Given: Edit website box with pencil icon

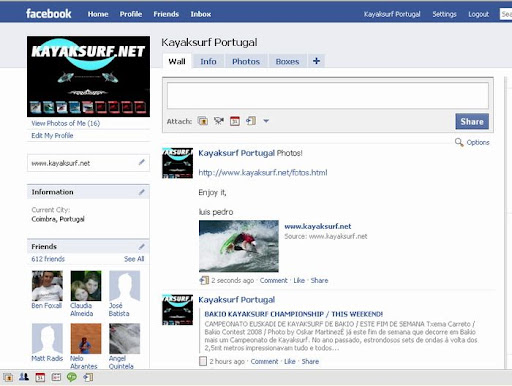Looking at the screenshot, I should pos(142,162).
